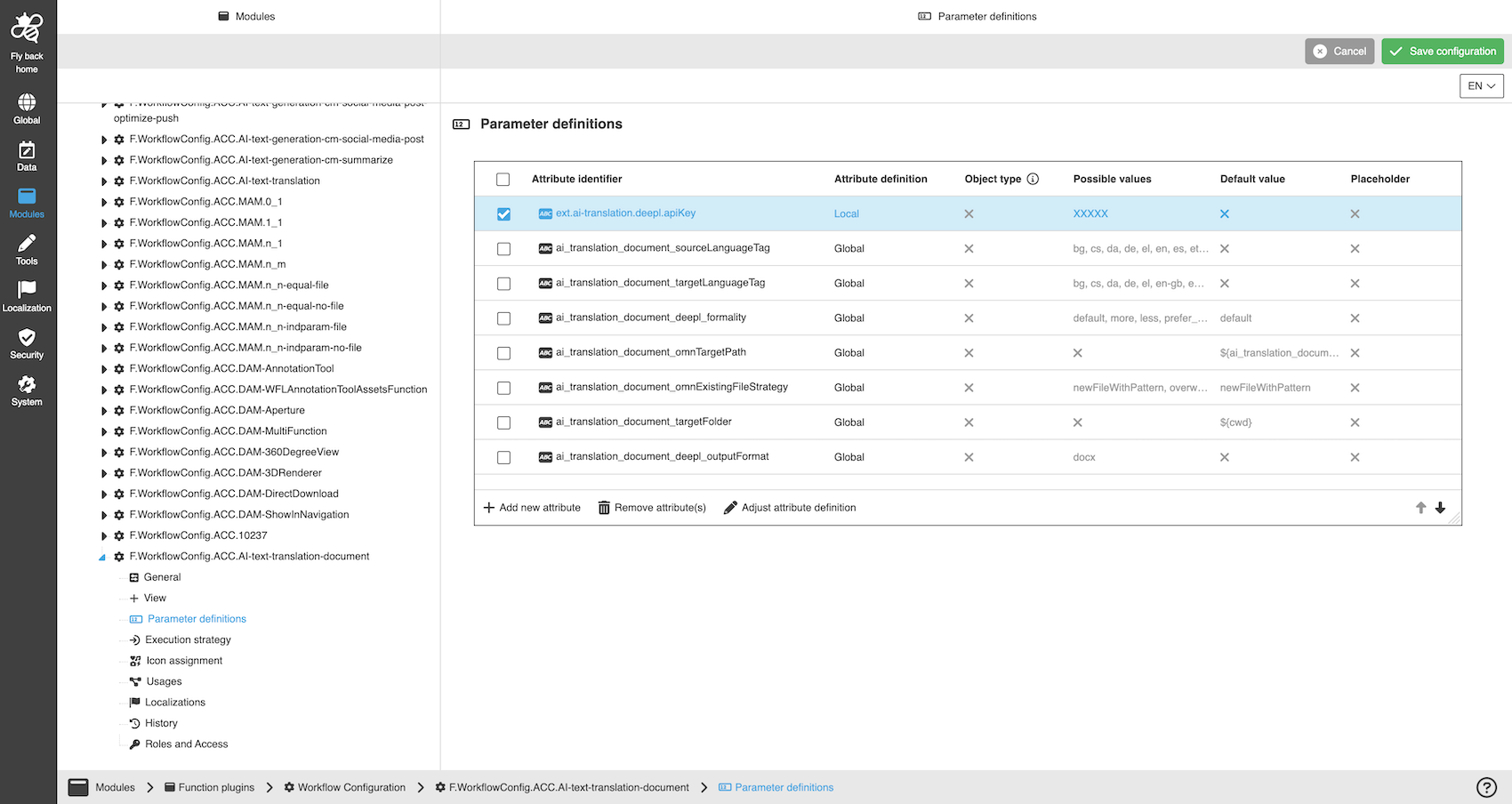Select Roles and Access tree item

[186, 744]
